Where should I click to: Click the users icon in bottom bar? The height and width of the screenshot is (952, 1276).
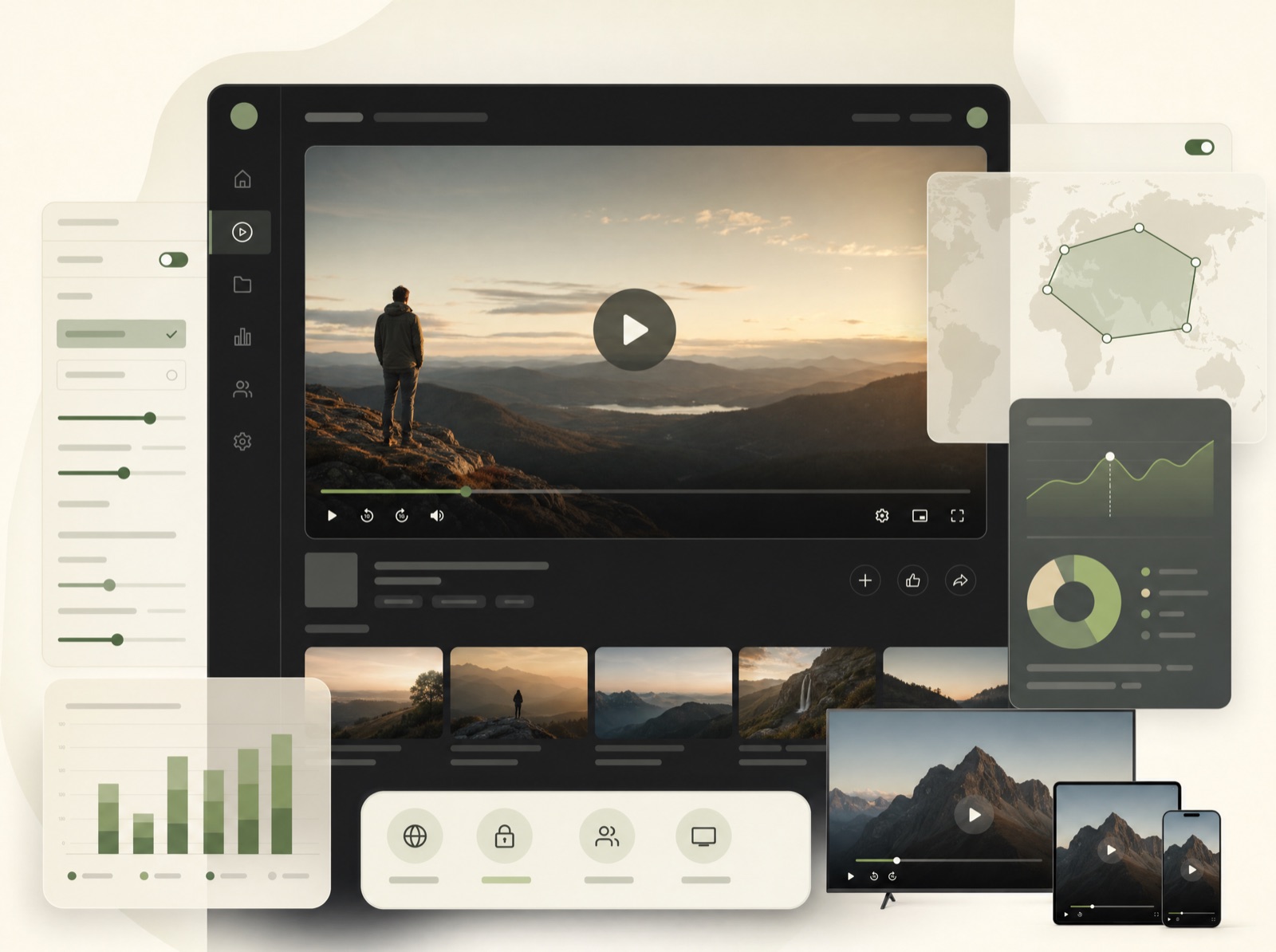click(607, 836)
